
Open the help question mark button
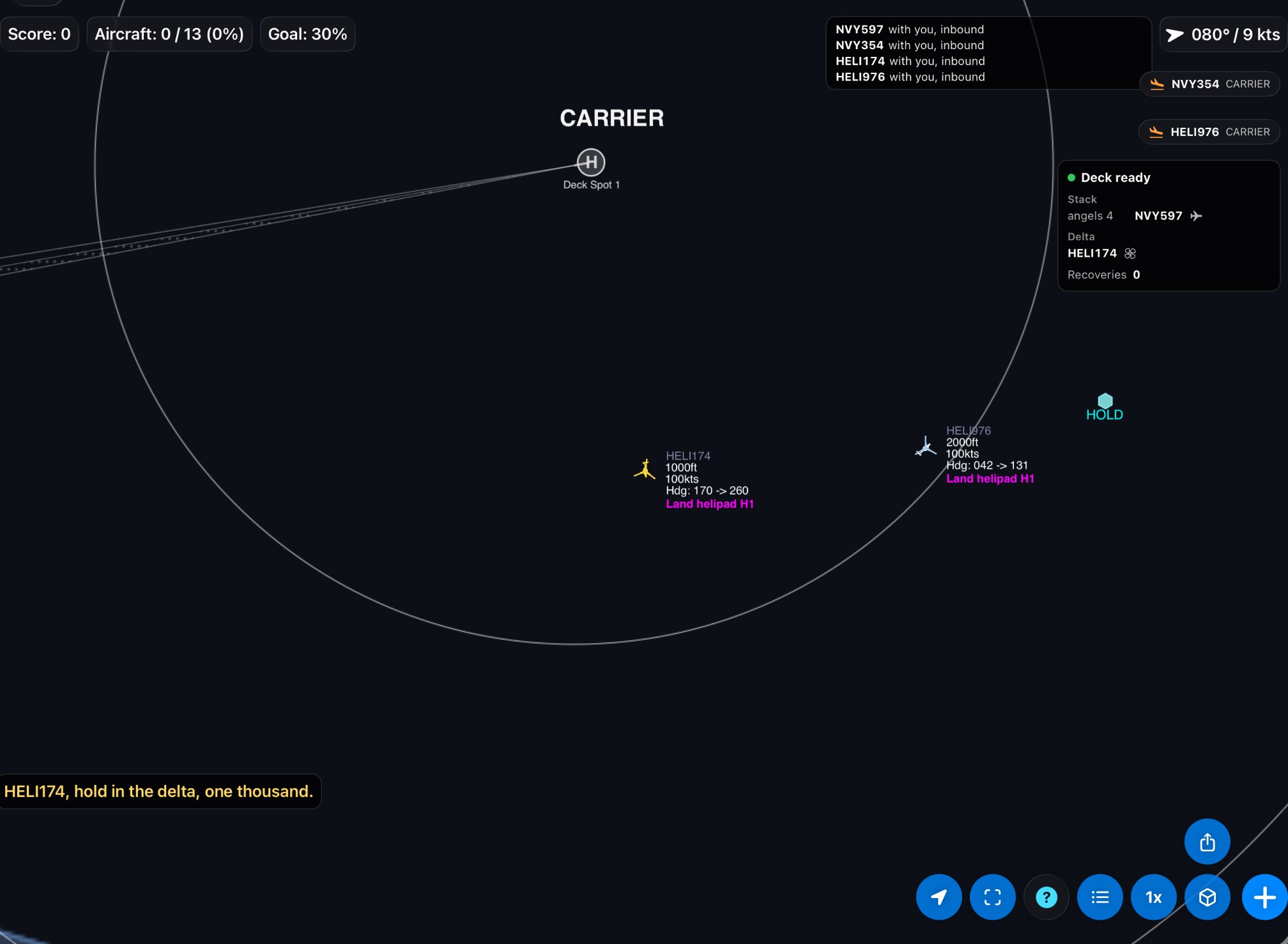click(x=1046, y=897)
